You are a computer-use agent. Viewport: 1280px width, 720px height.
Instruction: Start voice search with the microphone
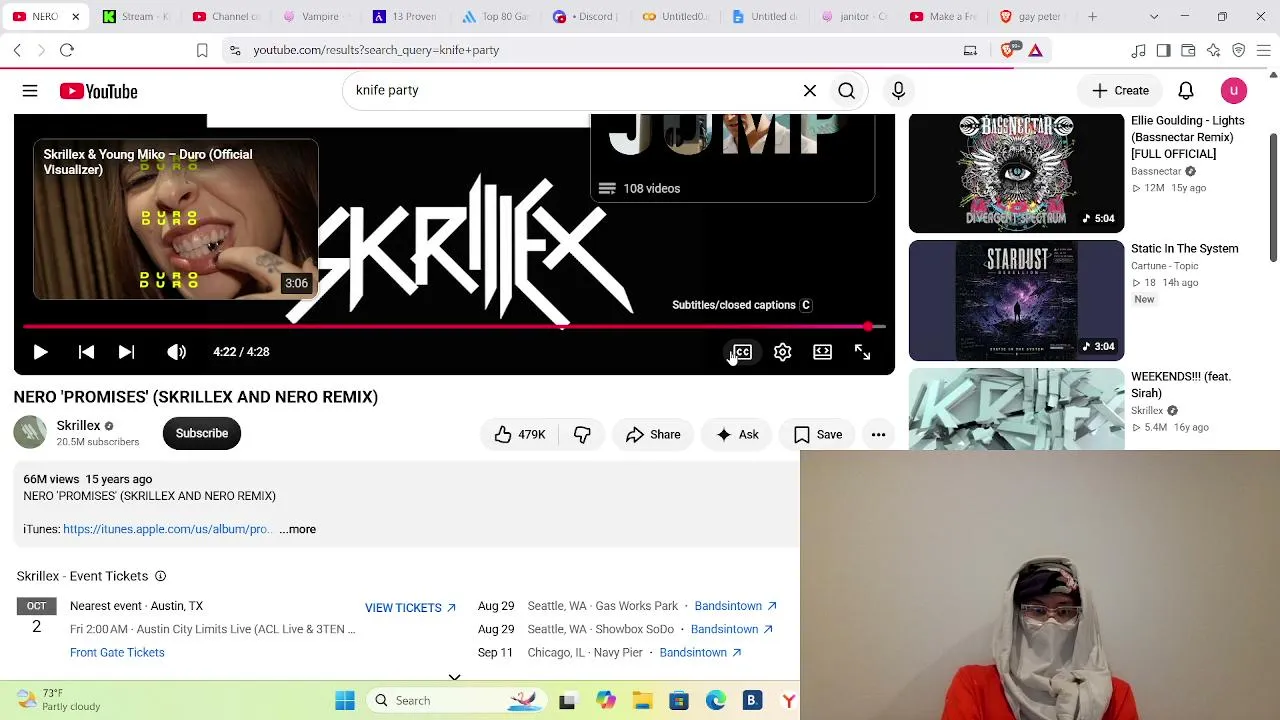(898, 91)
